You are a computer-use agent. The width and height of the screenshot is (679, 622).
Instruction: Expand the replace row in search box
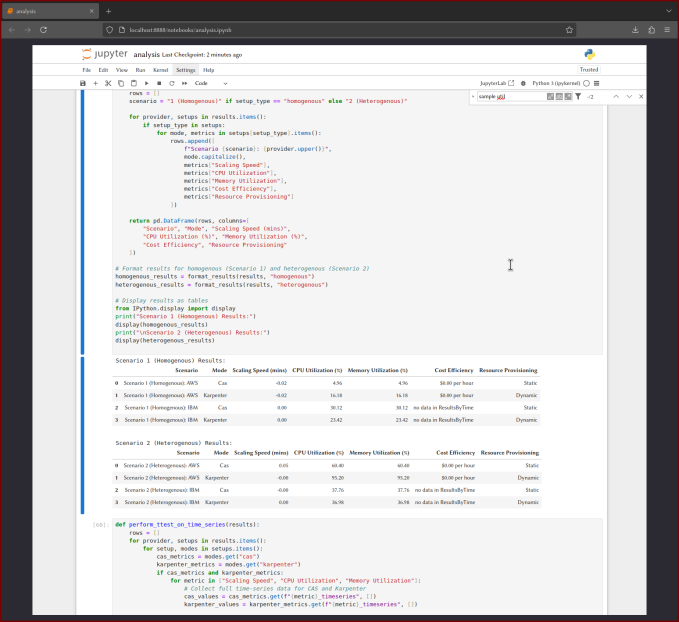pos(473,97)
